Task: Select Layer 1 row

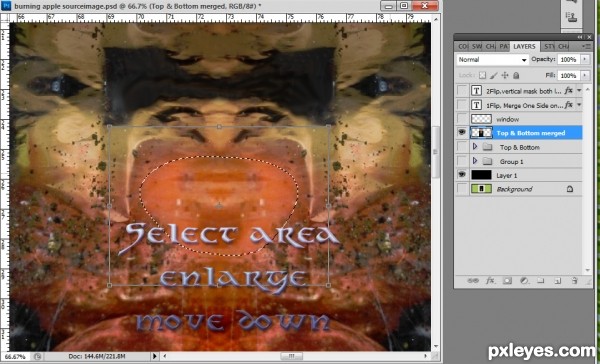Action: 520,175
